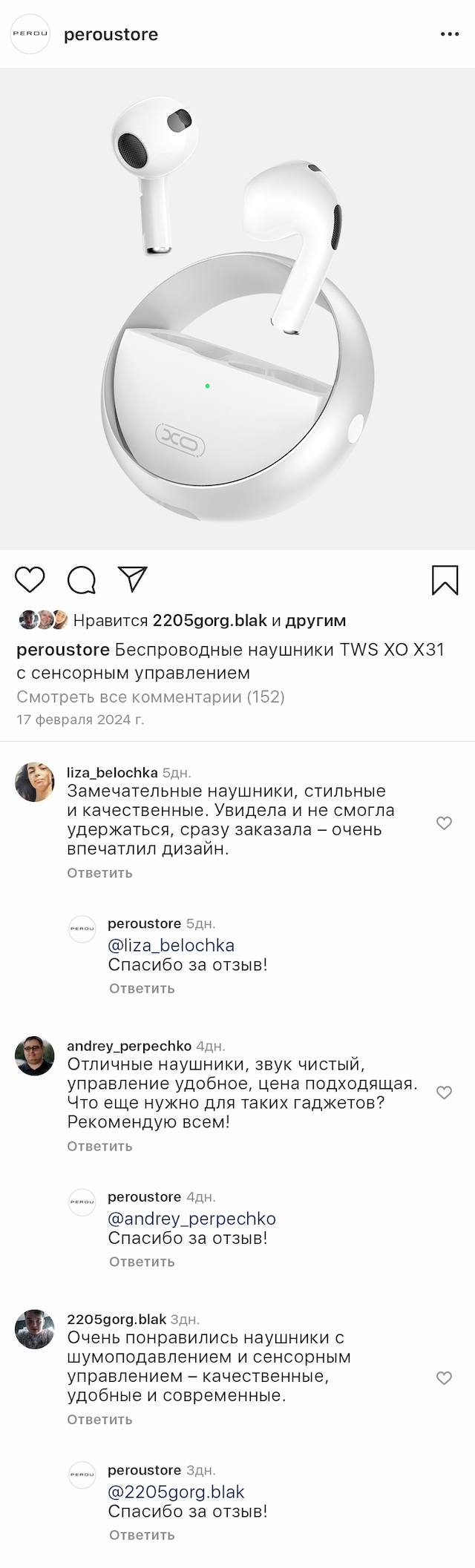Like 2205gorg.blak's comment with heart
This screenshot has height=1568, width=475.
click(444, 1377)
